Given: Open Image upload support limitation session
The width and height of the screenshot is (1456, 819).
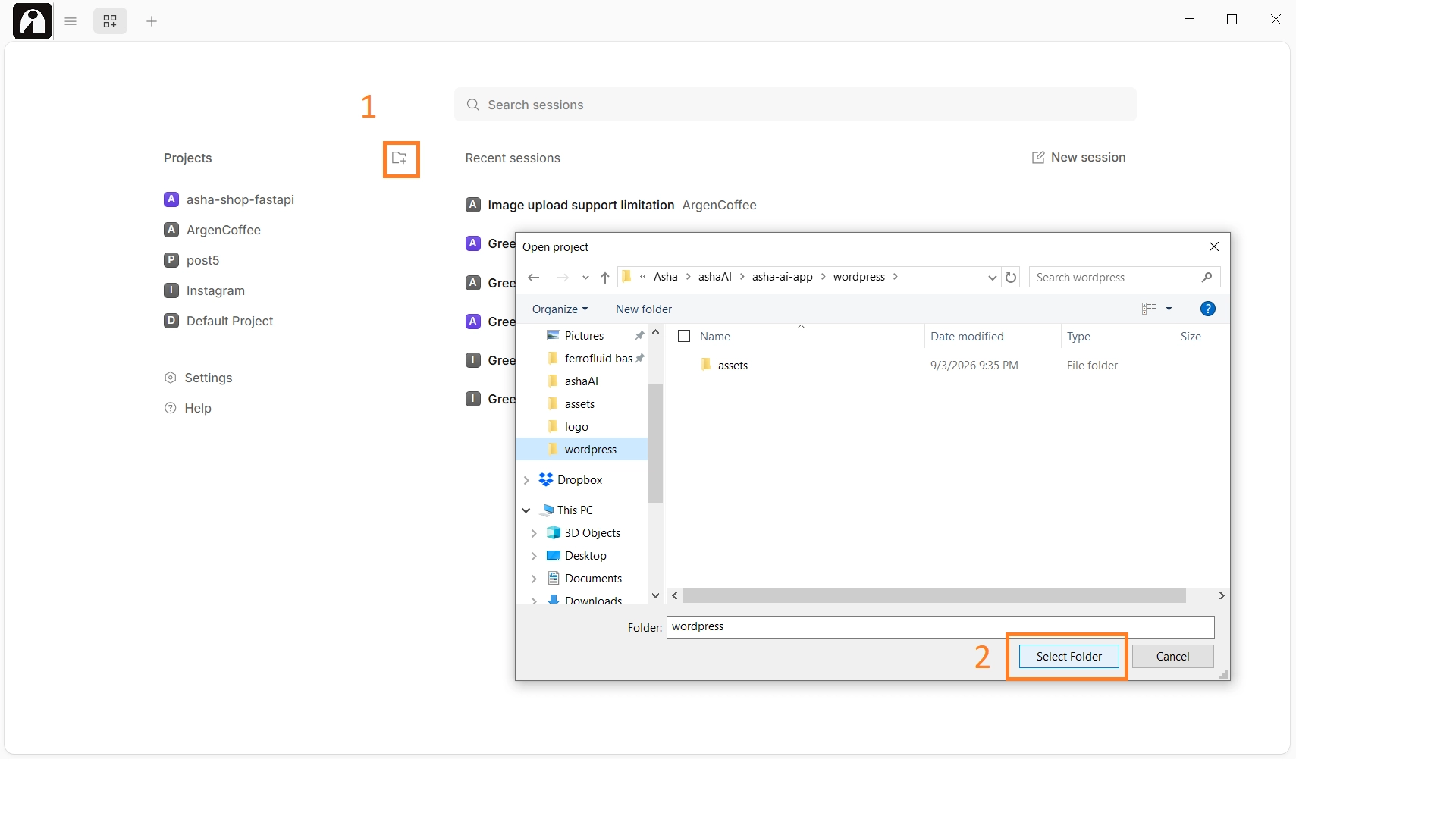Looking at the screenshot, I should pos(581,205).
